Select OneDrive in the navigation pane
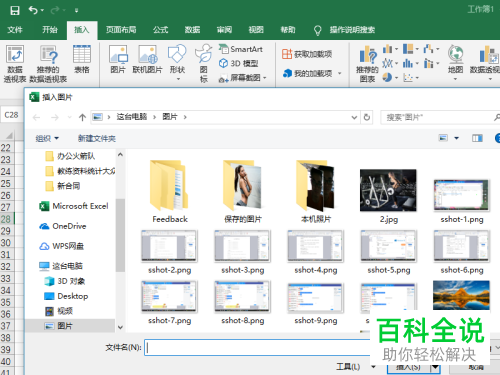Viewport: 500px width, 375px height. tap(63, 226)
